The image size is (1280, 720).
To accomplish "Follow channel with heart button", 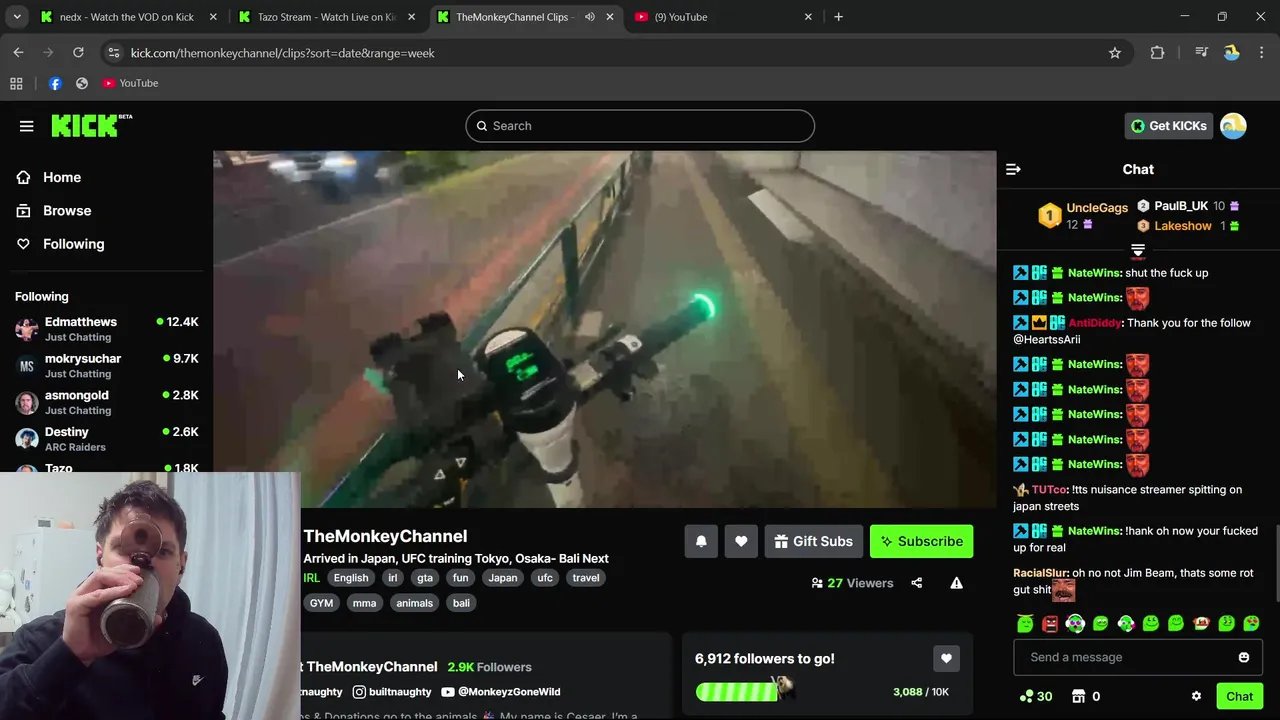I will (741, 541).
